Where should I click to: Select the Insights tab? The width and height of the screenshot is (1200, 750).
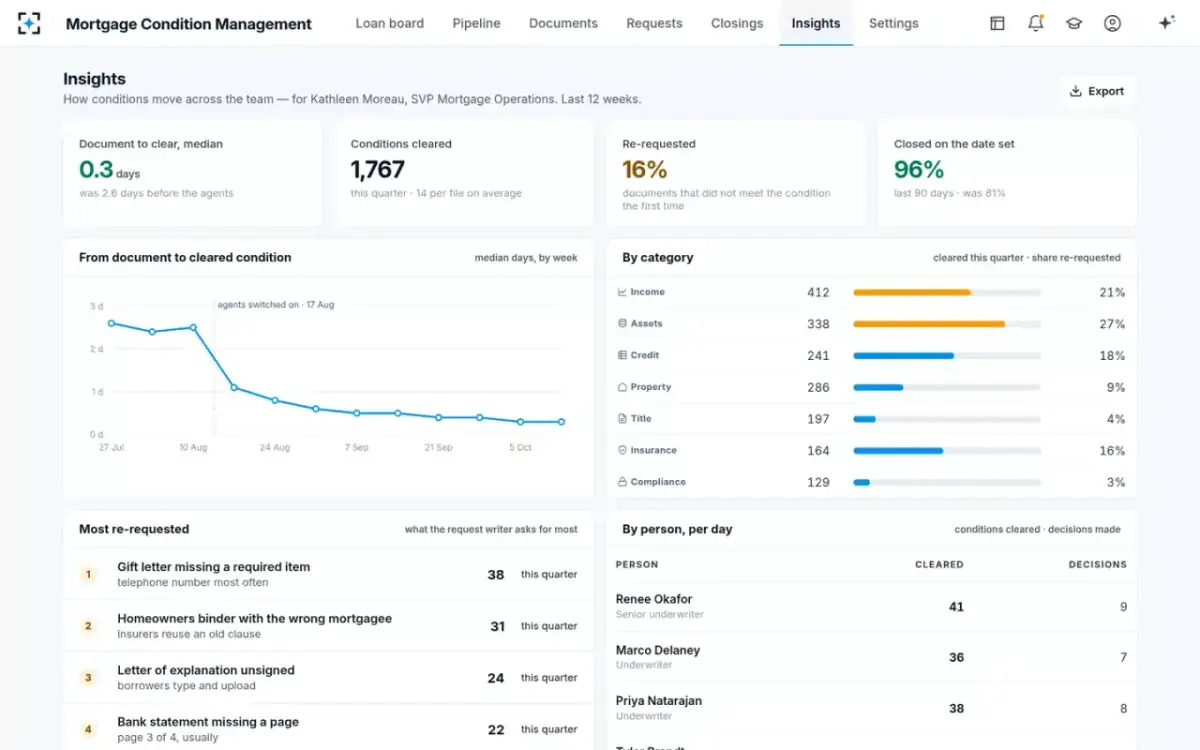click(x=816, y=23)
